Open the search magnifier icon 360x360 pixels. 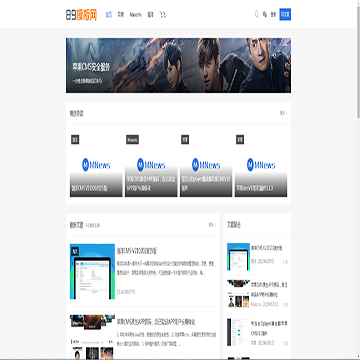pos(257,15)
